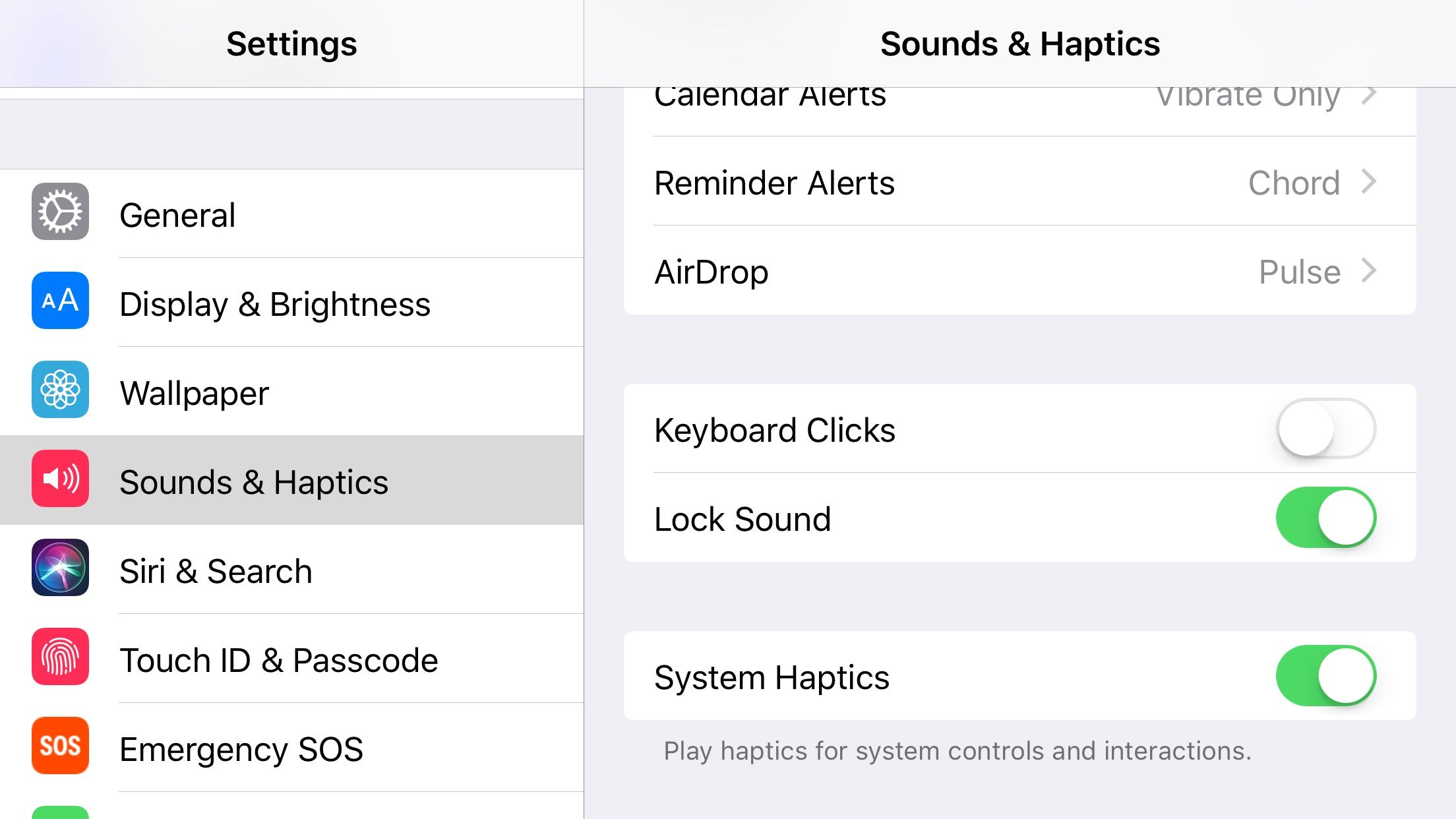The width and height of the screenshot is (1456, 819).
Task: Open the AirDrop sound chevron
Action: pos(1371,271)
